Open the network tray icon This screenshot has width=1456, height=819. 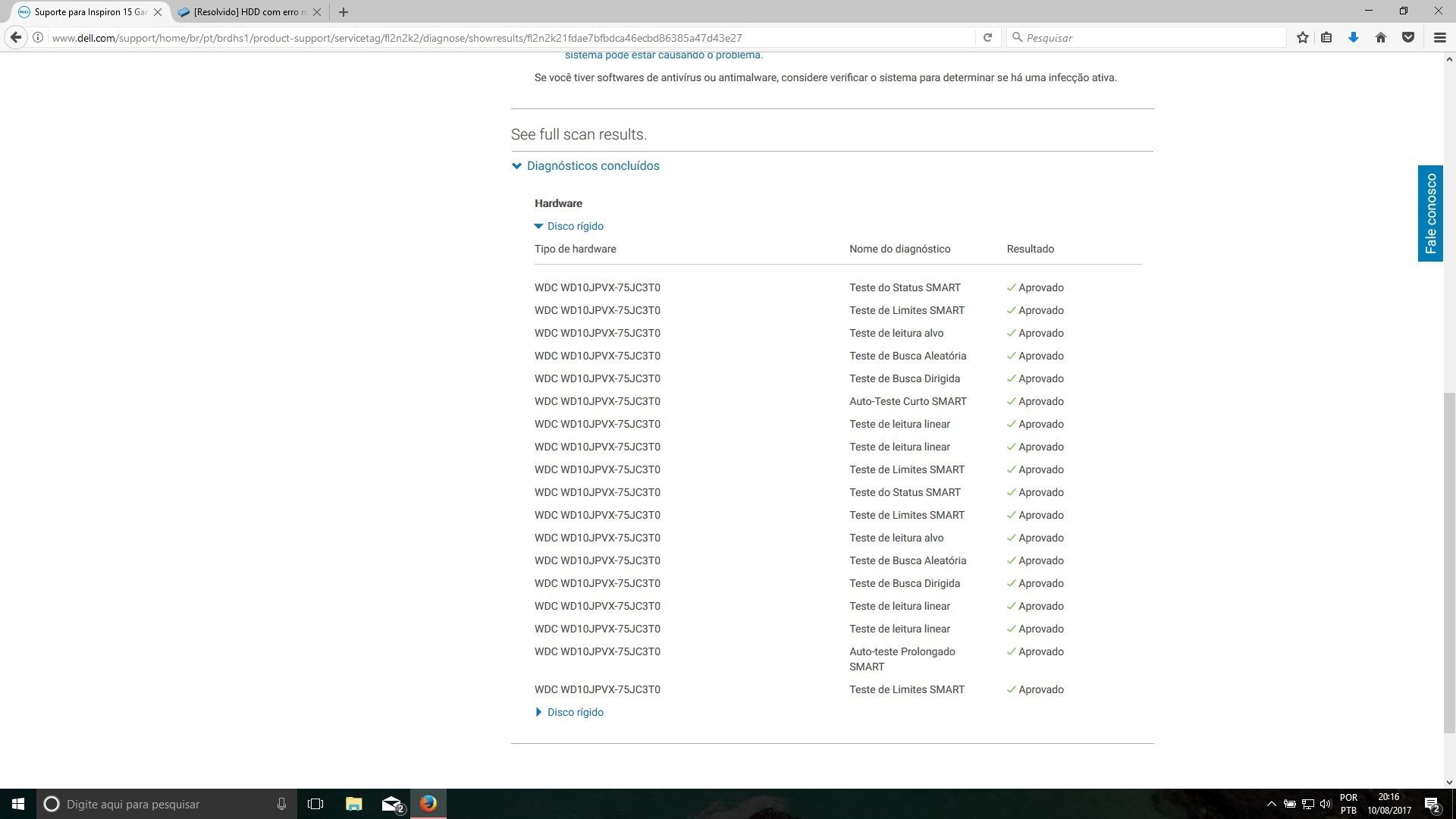(1308, 804)
